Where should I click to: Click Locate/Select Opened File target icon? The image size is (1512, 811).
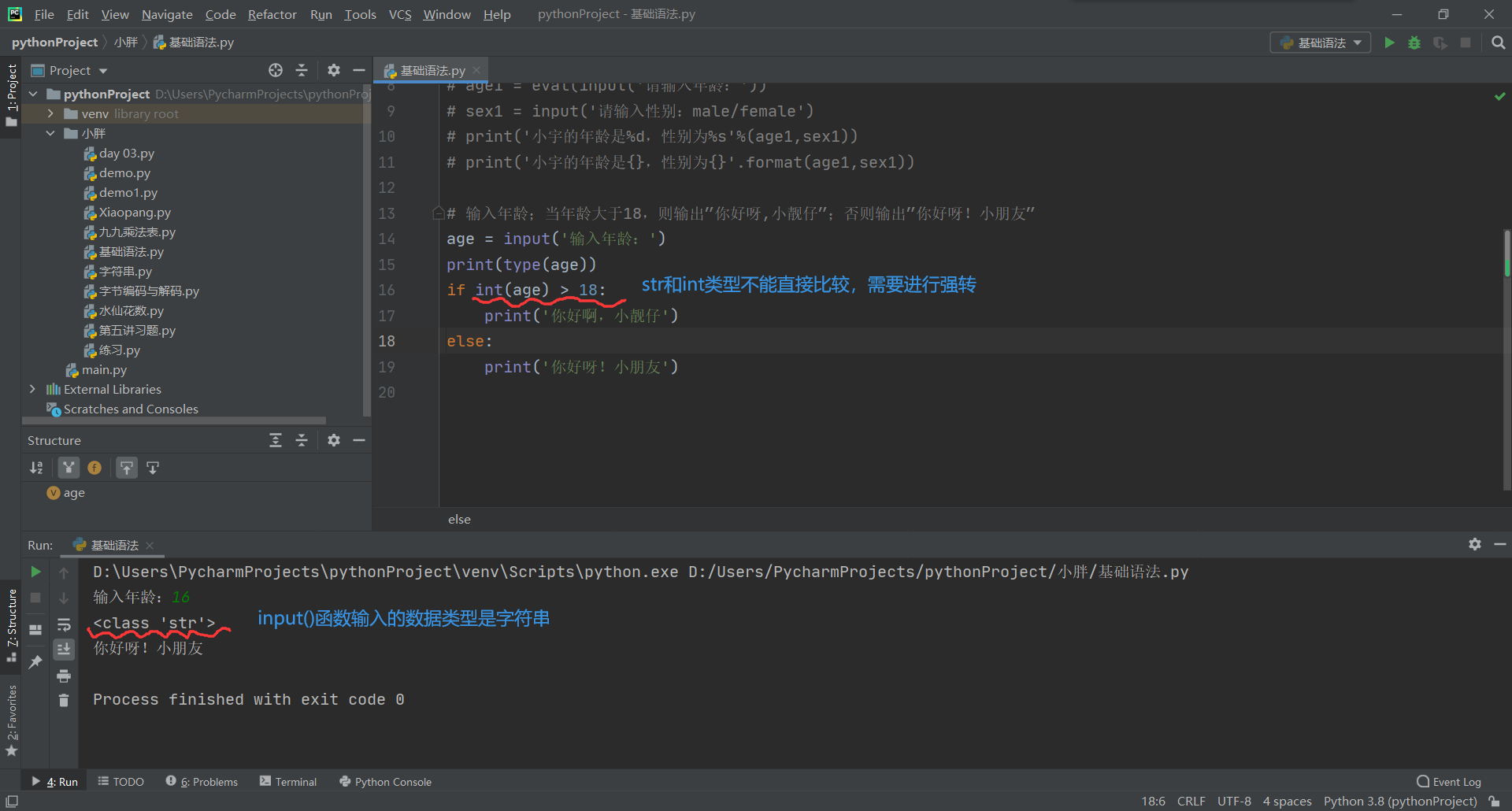[x=276, y=70]
